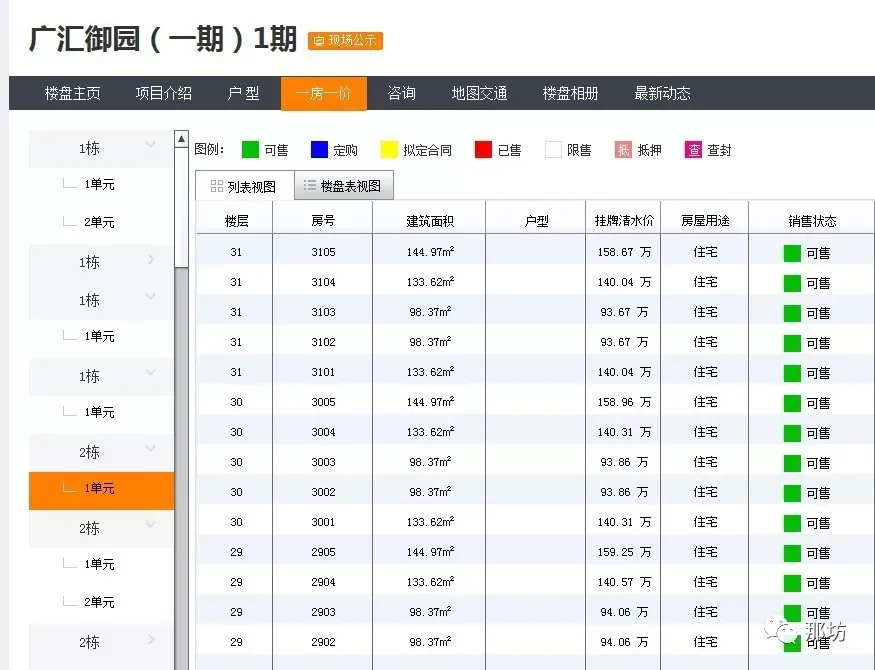Viewport: 875px width, 670px height.
Task: Click room number 3003
Action: (323, 462)
